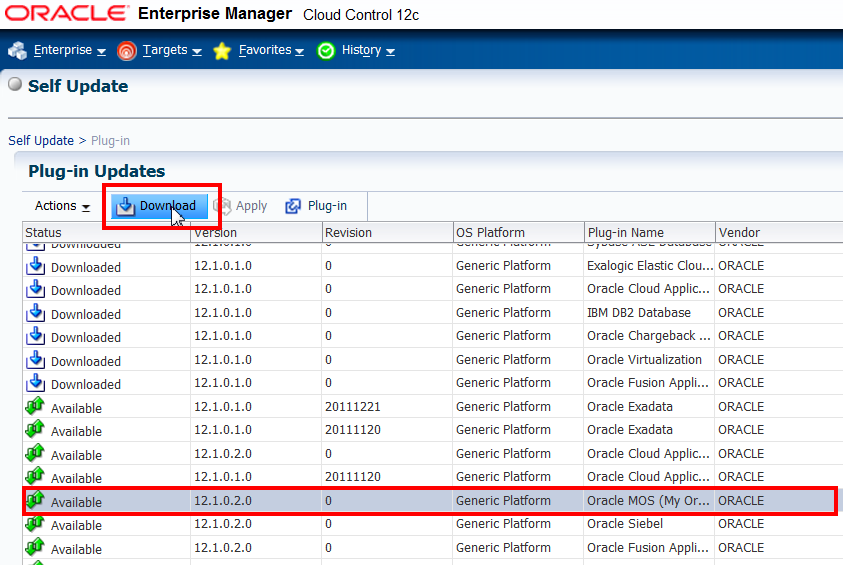Click the Apply toolbar icon
Viewport: 843px width, 565px height.
pos(222,206)
